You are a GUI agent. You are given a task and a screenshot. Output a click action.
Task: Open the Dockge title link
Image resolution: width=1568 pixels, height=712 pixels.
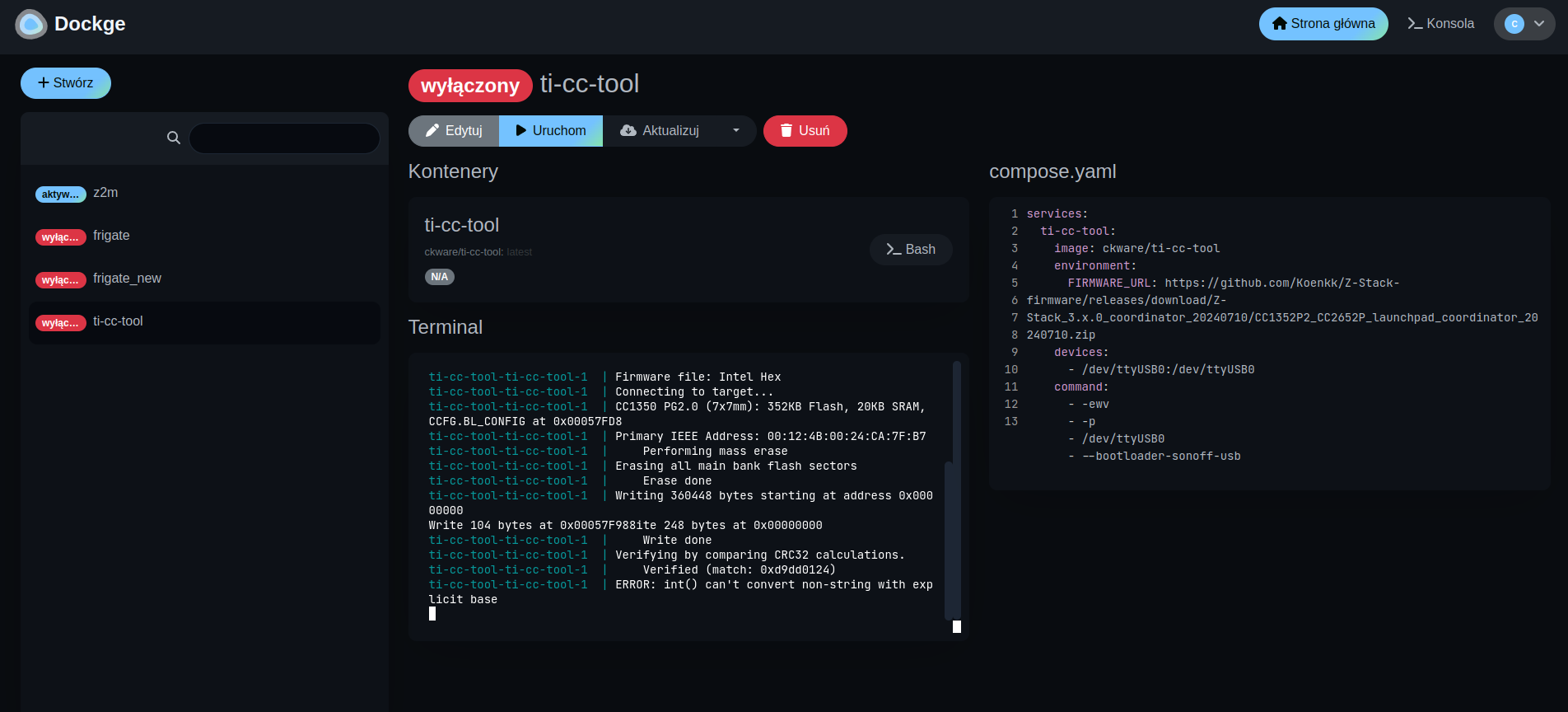tap(90, 24)
